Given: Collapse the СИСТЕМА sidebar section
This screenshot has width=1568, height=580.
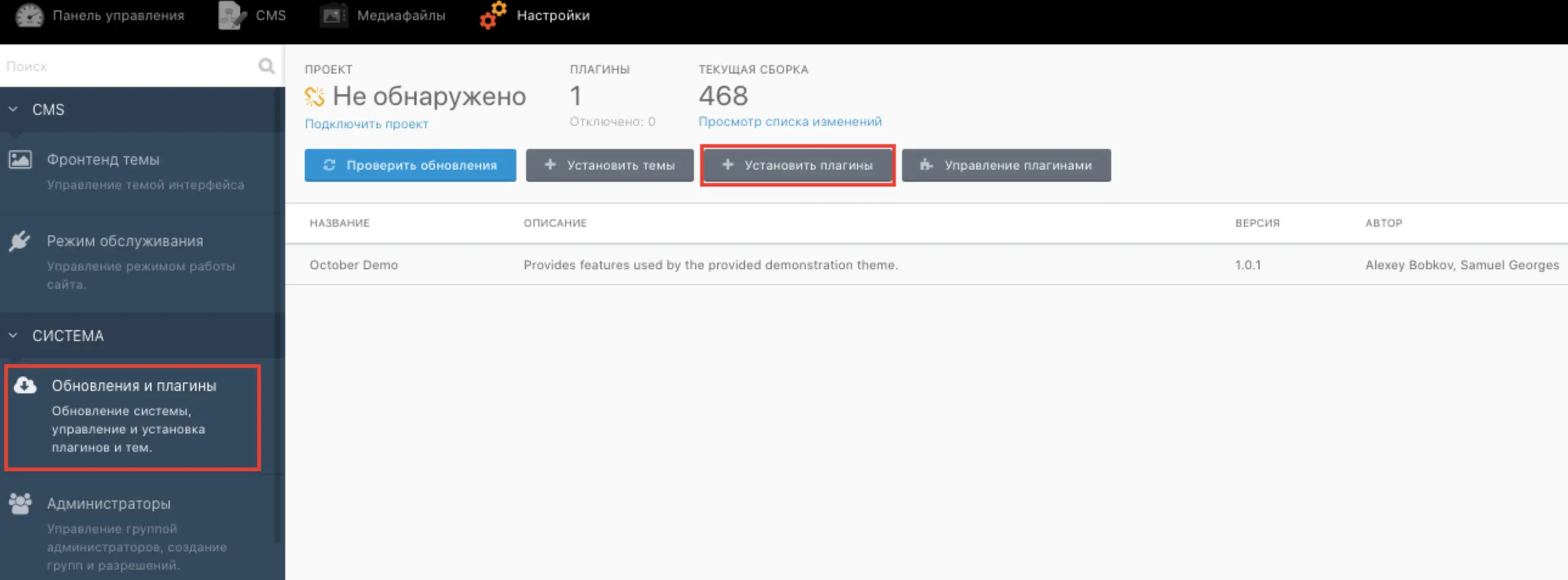Looking at the screenshot, I should point(13,336).
